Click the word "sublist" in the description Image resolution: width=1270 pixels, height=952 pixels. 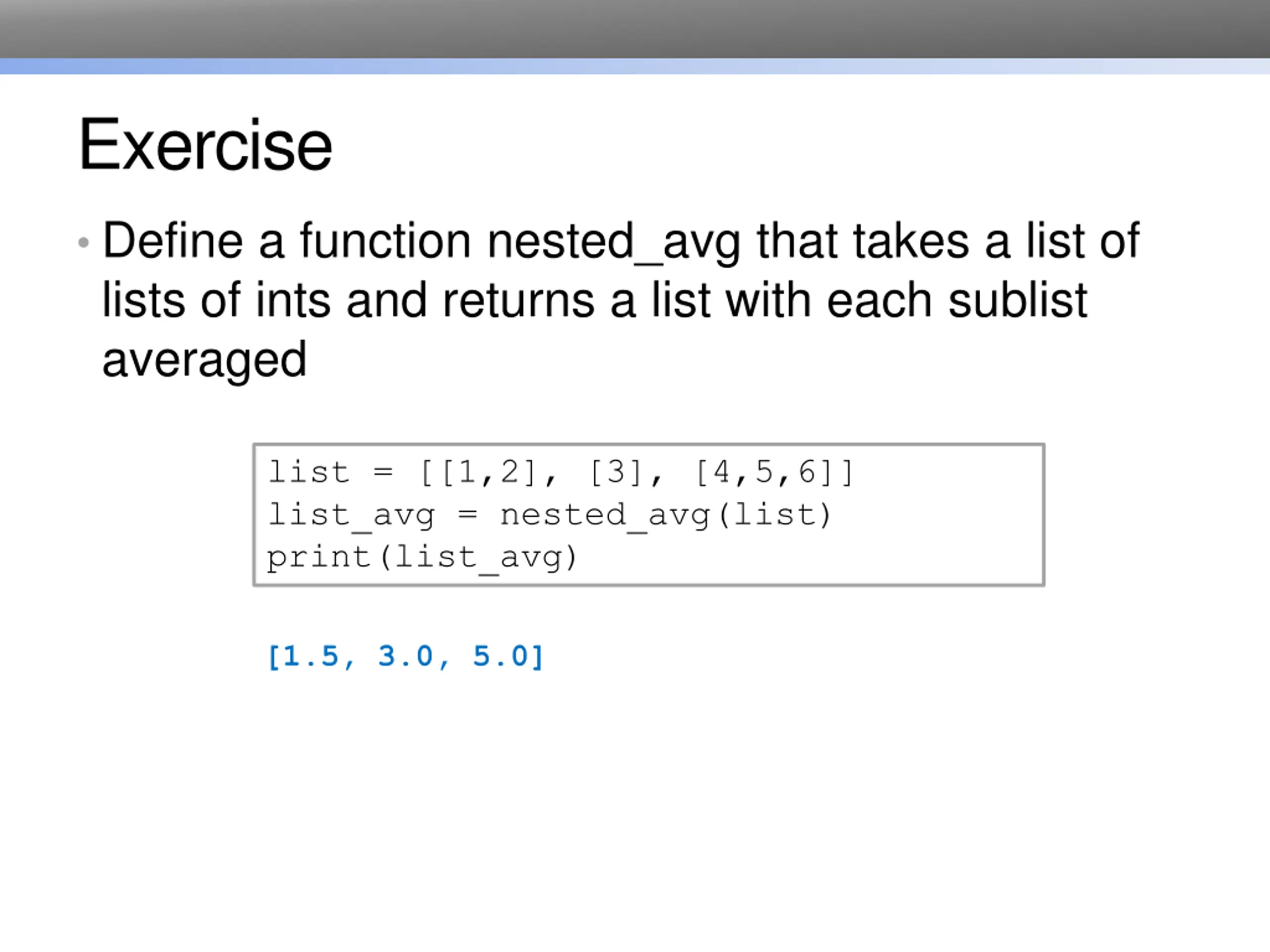(1017, 300)
